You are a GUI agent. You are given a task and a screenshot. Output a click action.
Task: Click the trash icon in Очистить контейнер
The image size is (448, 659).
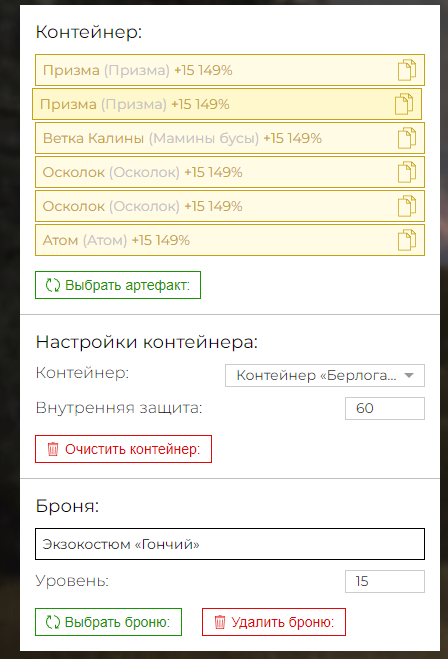(53, 449)
